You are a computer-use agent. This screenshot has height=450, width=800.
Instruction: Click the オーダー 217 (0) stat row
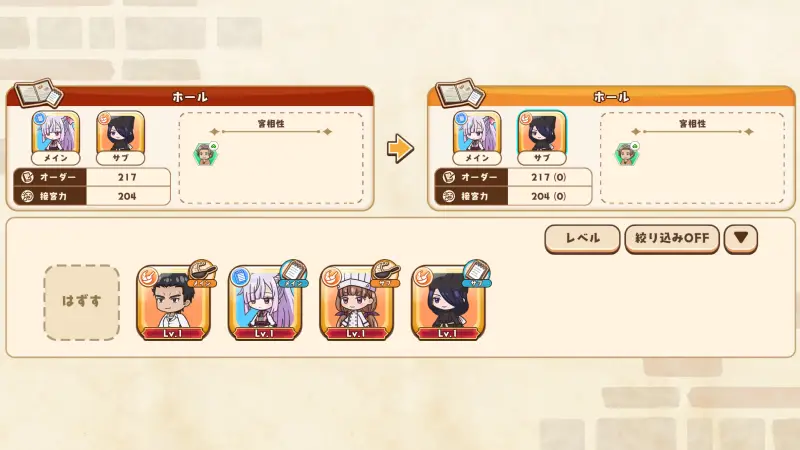(513, 177)
